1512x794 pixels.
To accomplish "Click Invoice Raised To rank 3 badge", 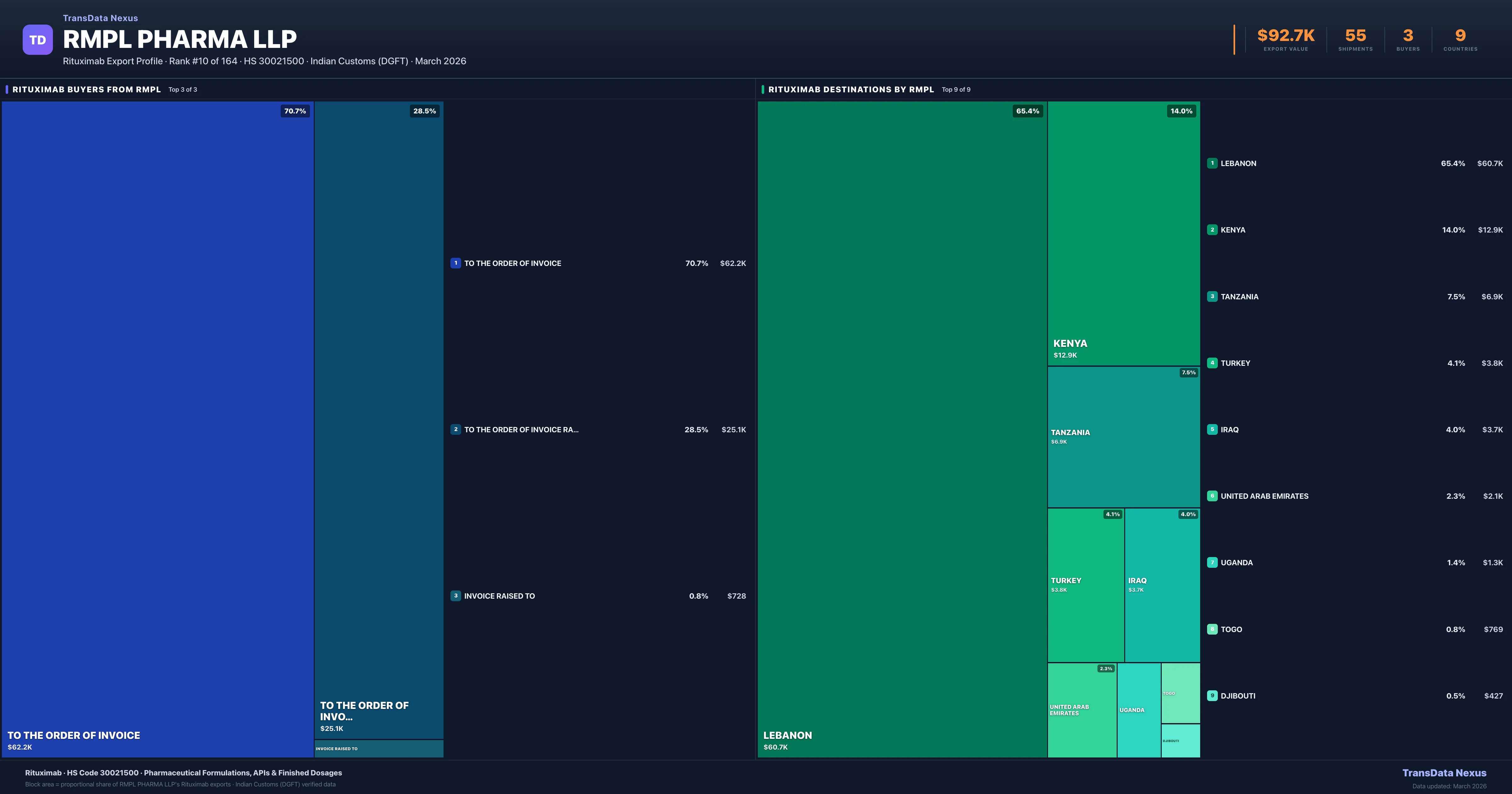I will pyautogui.click(x=455, y=595).
